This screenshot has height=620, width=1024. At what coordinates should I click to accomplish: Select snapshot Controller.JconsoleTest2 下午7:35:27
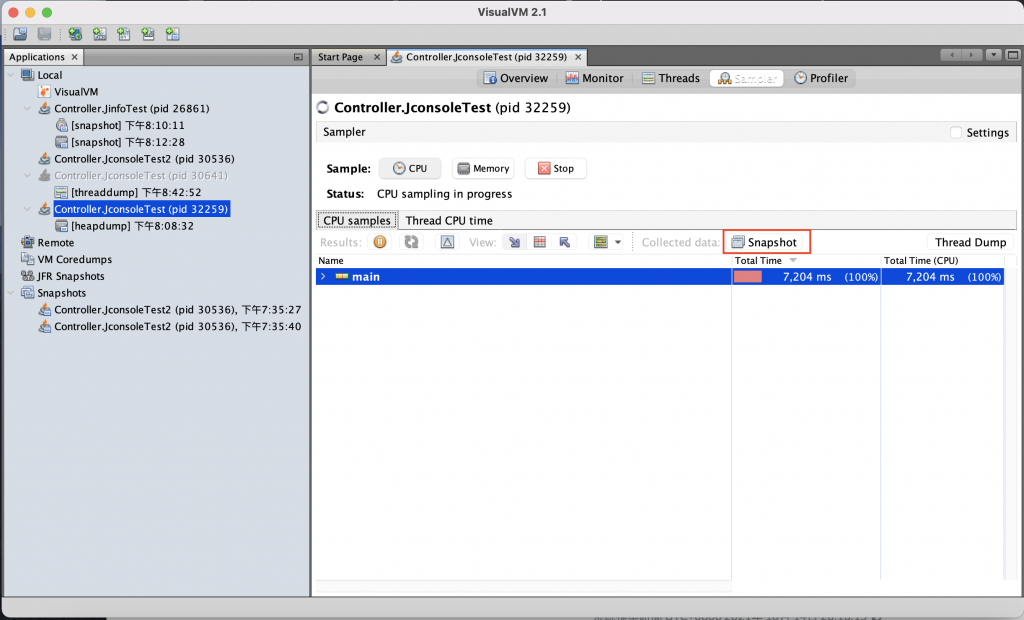177,310
